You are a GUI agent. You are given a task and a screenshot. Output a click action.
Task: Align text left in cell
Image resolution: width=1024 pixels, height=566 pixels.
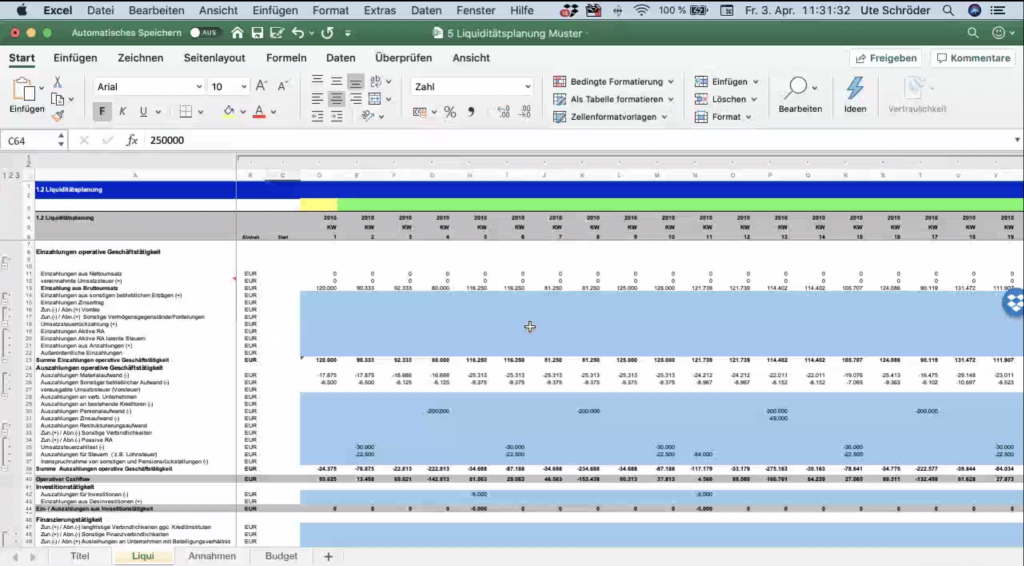pyautogui.click(x=317, y=99)
